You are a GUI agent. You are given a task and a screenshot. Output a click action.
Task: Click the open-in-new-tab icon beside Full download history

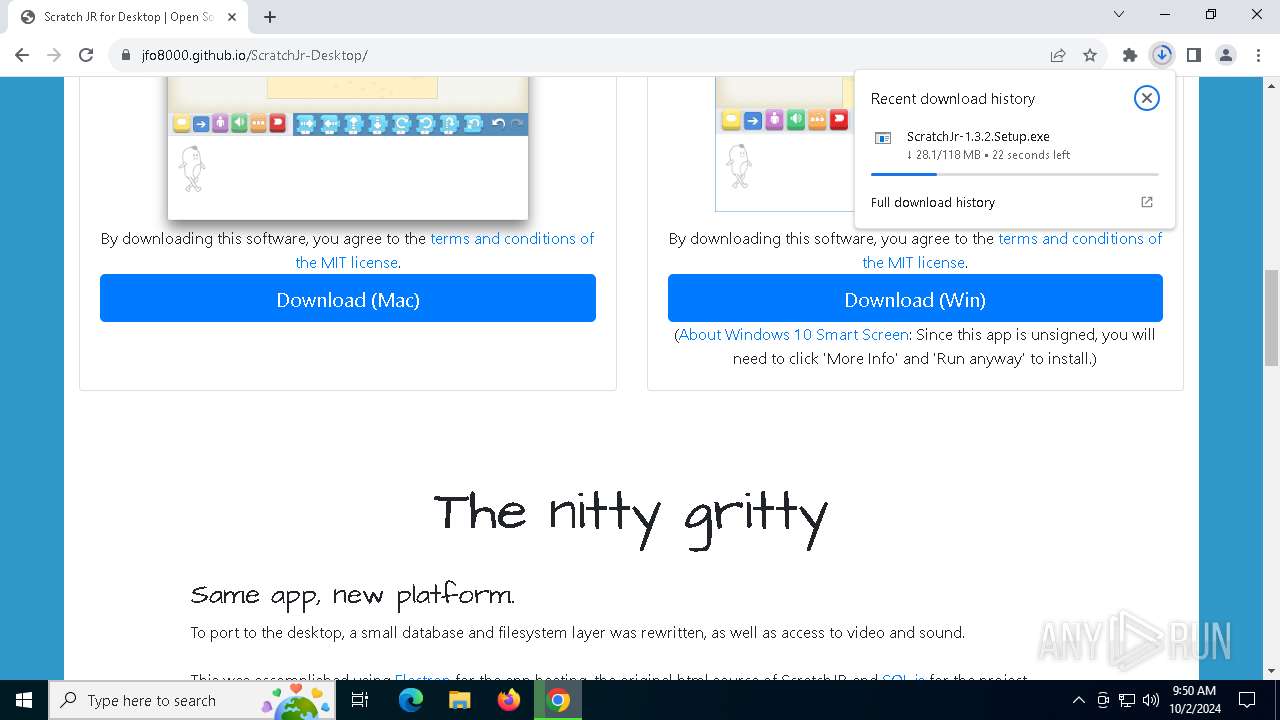tap(1147, 202)
